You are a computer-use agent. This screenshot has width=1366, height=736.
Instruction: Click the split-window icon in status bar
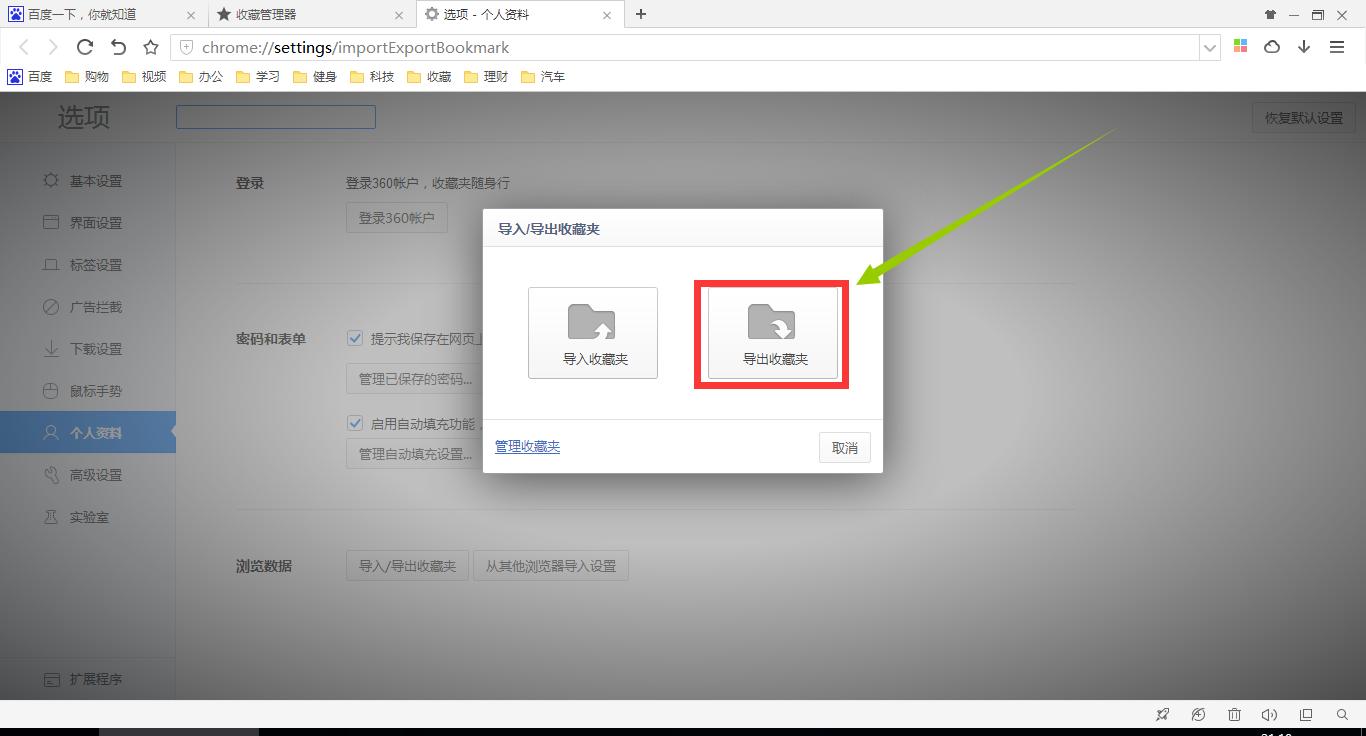click(1305, 714)
